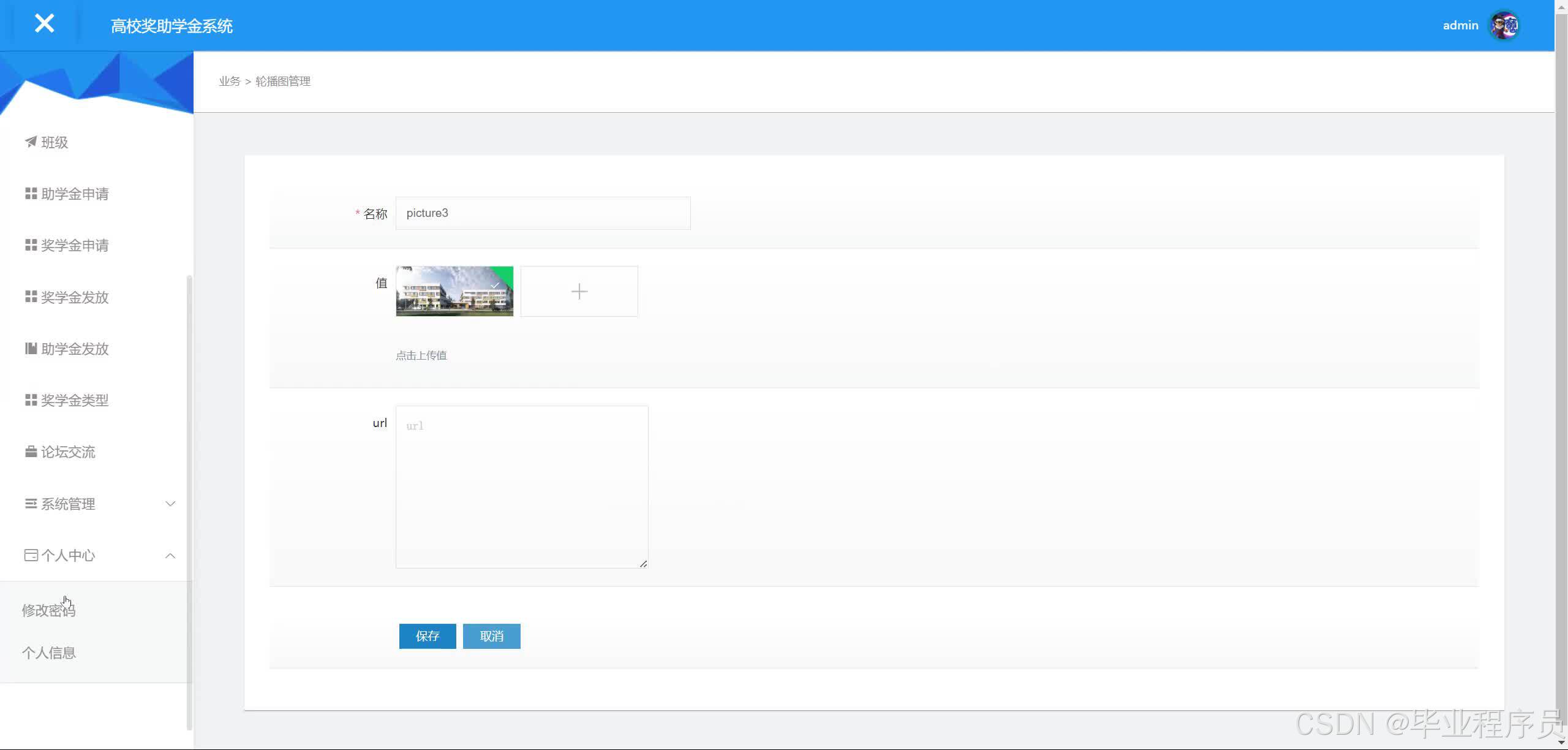
Task: Click the grid icon next to 助学金申请
Action: [31, 194]
